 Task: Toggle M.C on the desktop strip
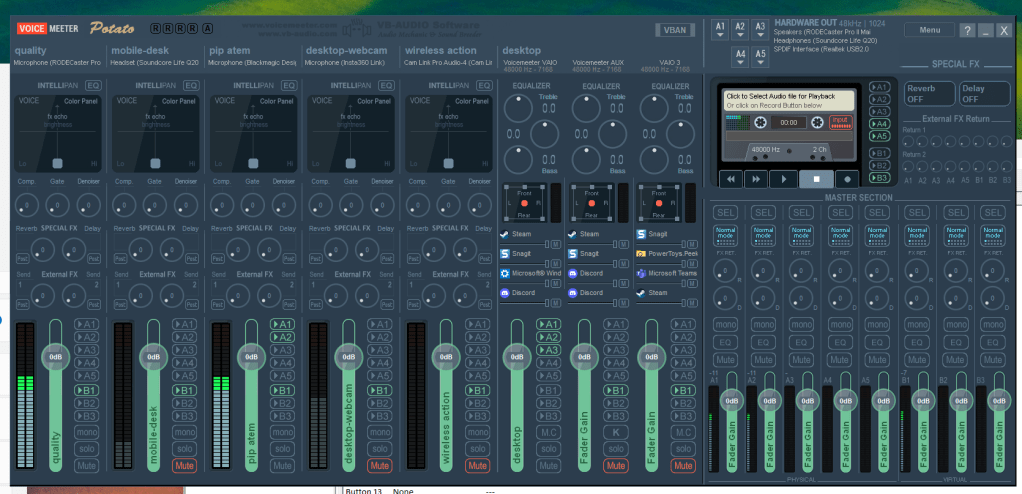(549, 432)
